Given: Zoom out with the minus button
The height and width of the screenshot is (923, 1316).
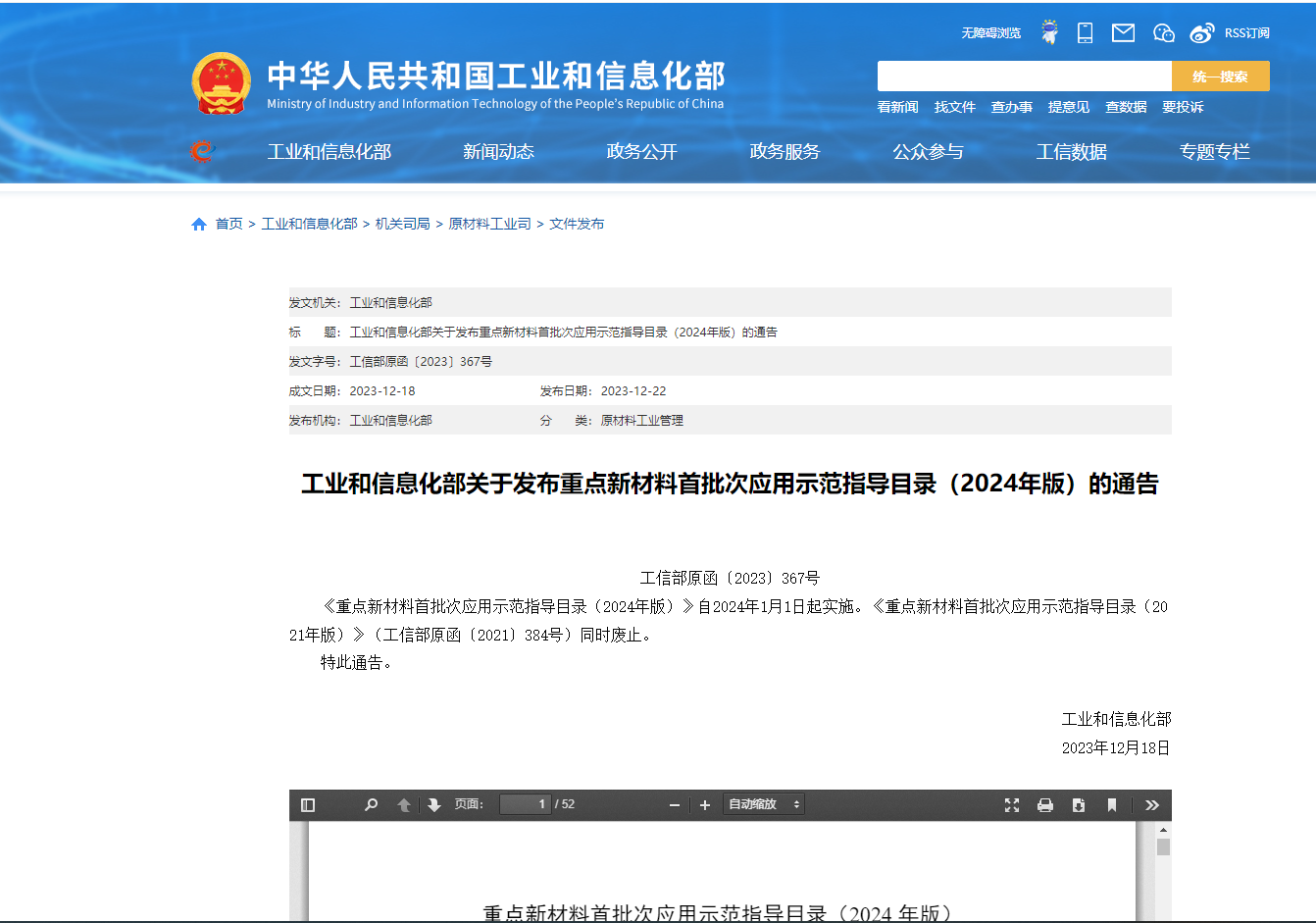Looking at the screenshot, I should coord(675,805).
